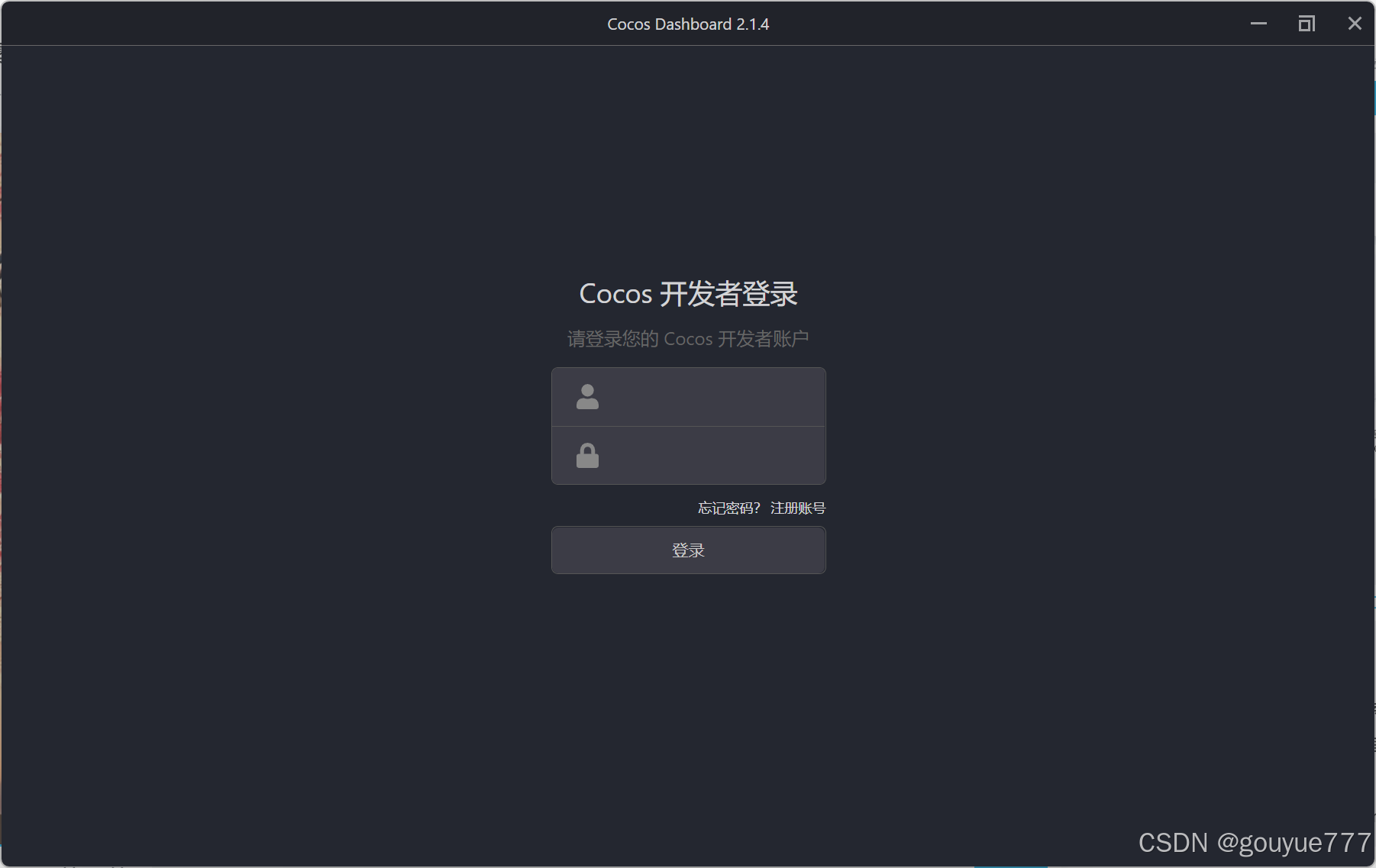Click the lock symbol beside password input

tap(587, 456)
